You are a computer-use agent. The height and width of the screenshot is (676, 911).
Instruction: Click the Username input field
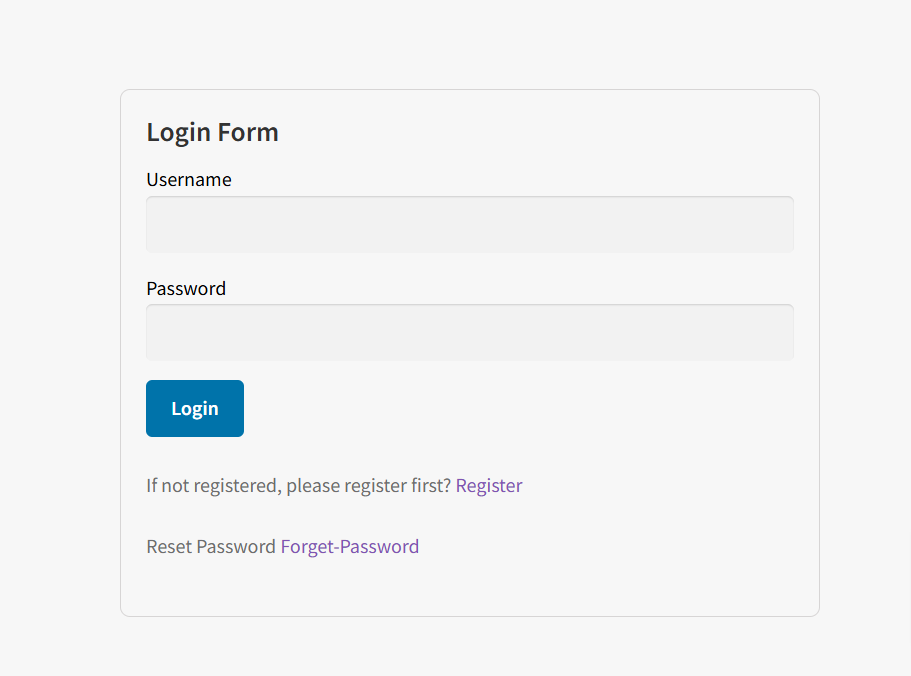470,225
